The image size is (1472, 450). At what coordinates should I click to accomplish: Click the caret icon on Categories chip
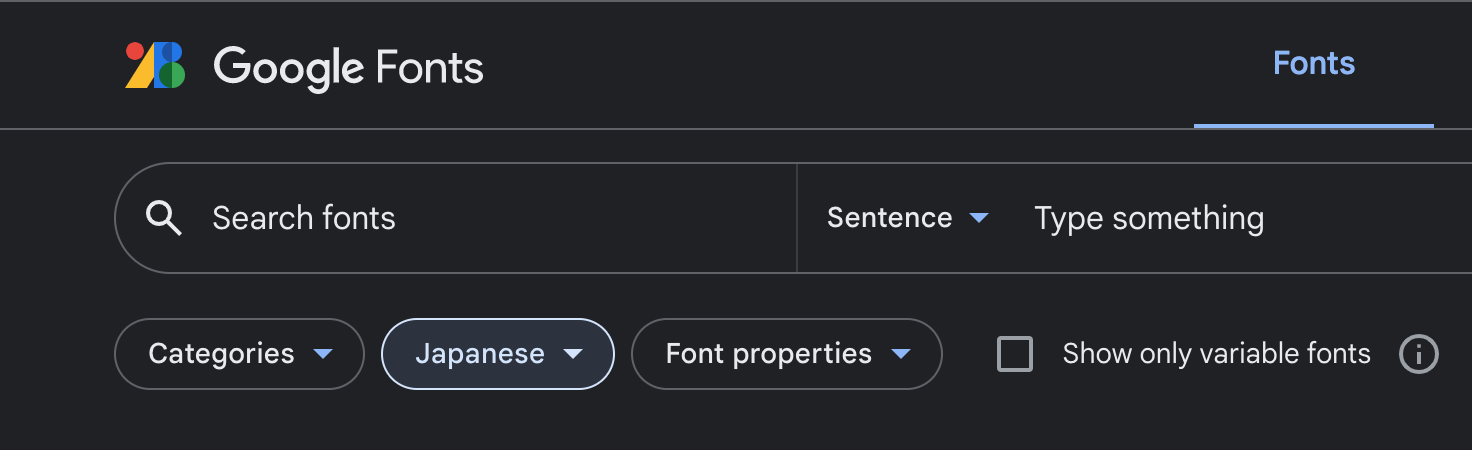(322, 354)
